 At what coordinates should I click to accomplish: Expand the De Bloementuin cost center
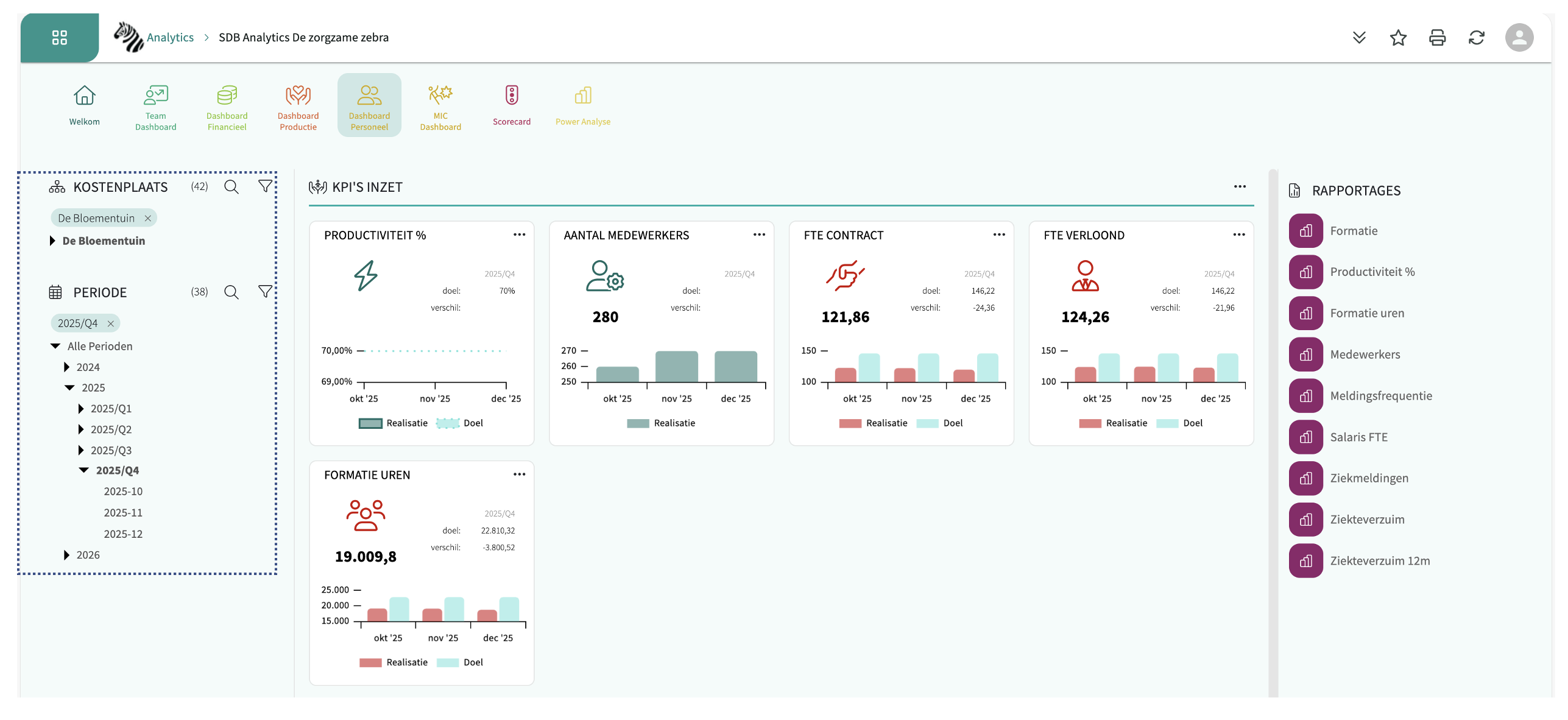pos(52,241)
